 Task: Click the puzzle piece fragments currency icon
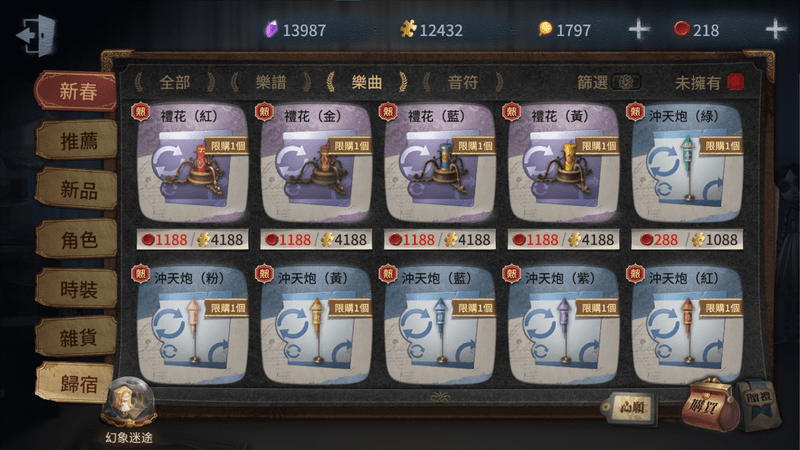tap(408, 29)
